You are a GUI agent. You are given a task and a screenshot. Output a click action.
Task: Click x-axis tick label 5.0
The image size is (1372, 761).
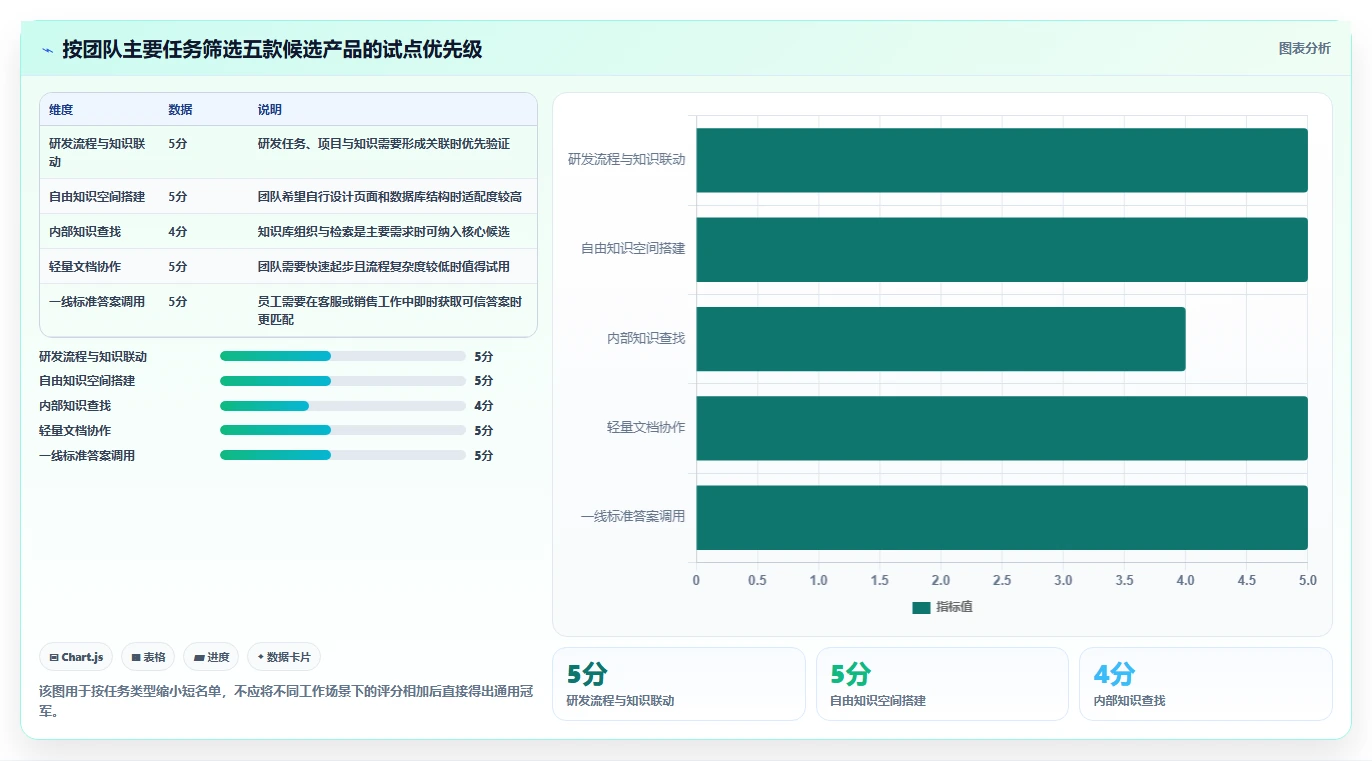[1307, 581]
